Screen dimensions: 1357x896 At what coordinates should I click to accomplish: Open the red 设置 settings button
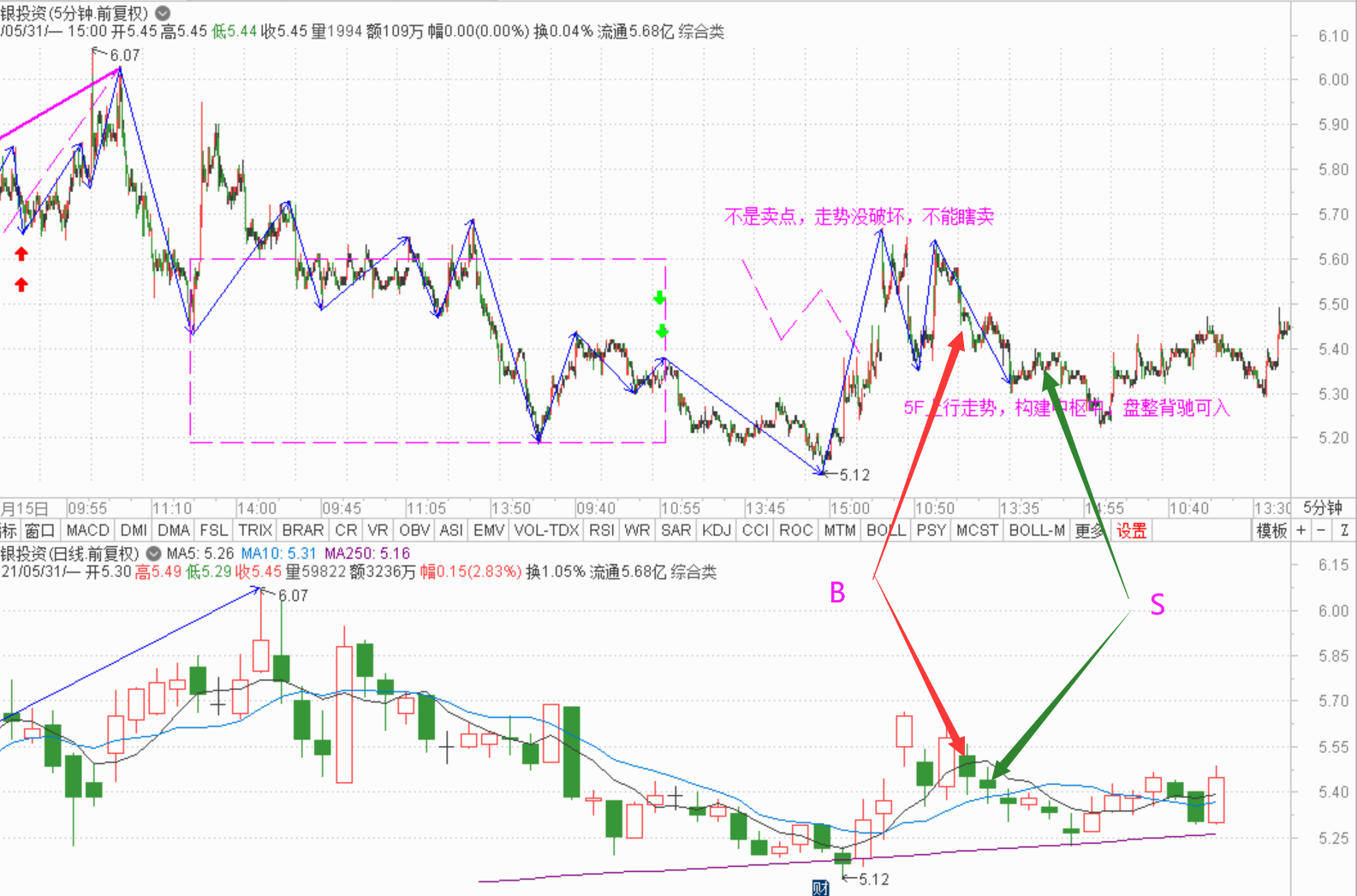click(x=1131, y=531)
